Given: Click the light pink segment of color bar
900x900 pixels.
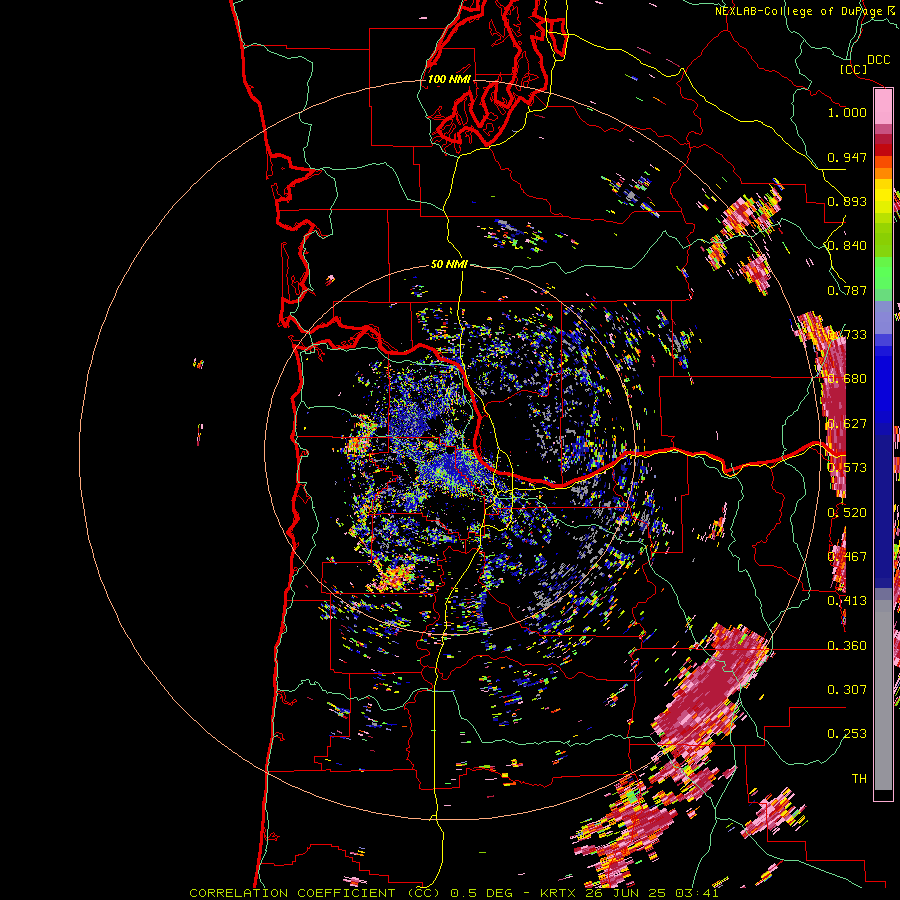Looking at the screenshot, I should pyautogui.click(x=883, y=107).
